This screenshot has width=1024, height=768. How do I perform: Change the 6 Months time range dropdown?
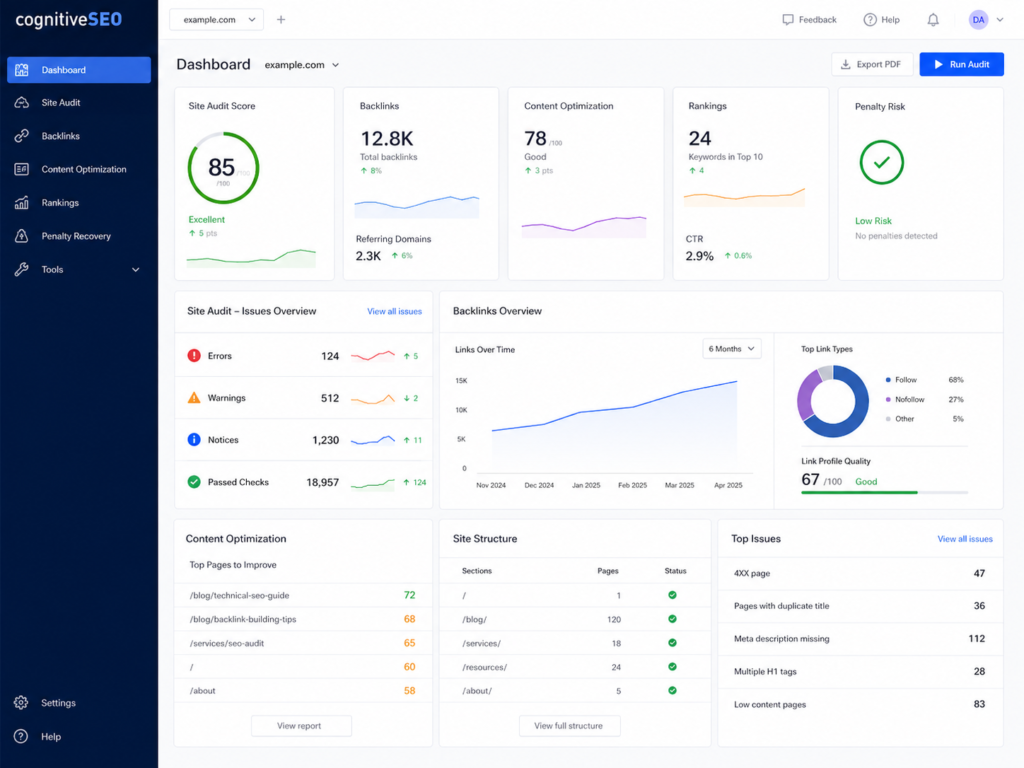tap(731, 349)
